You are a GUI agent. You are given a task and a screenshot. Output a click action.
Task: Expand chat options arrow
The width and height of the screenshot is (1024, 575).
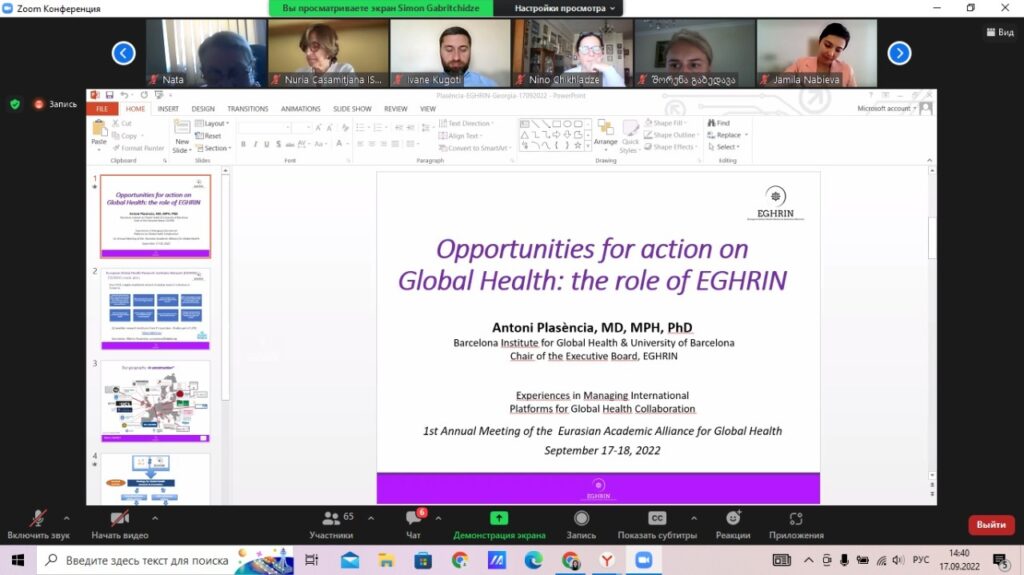(438, 518)
